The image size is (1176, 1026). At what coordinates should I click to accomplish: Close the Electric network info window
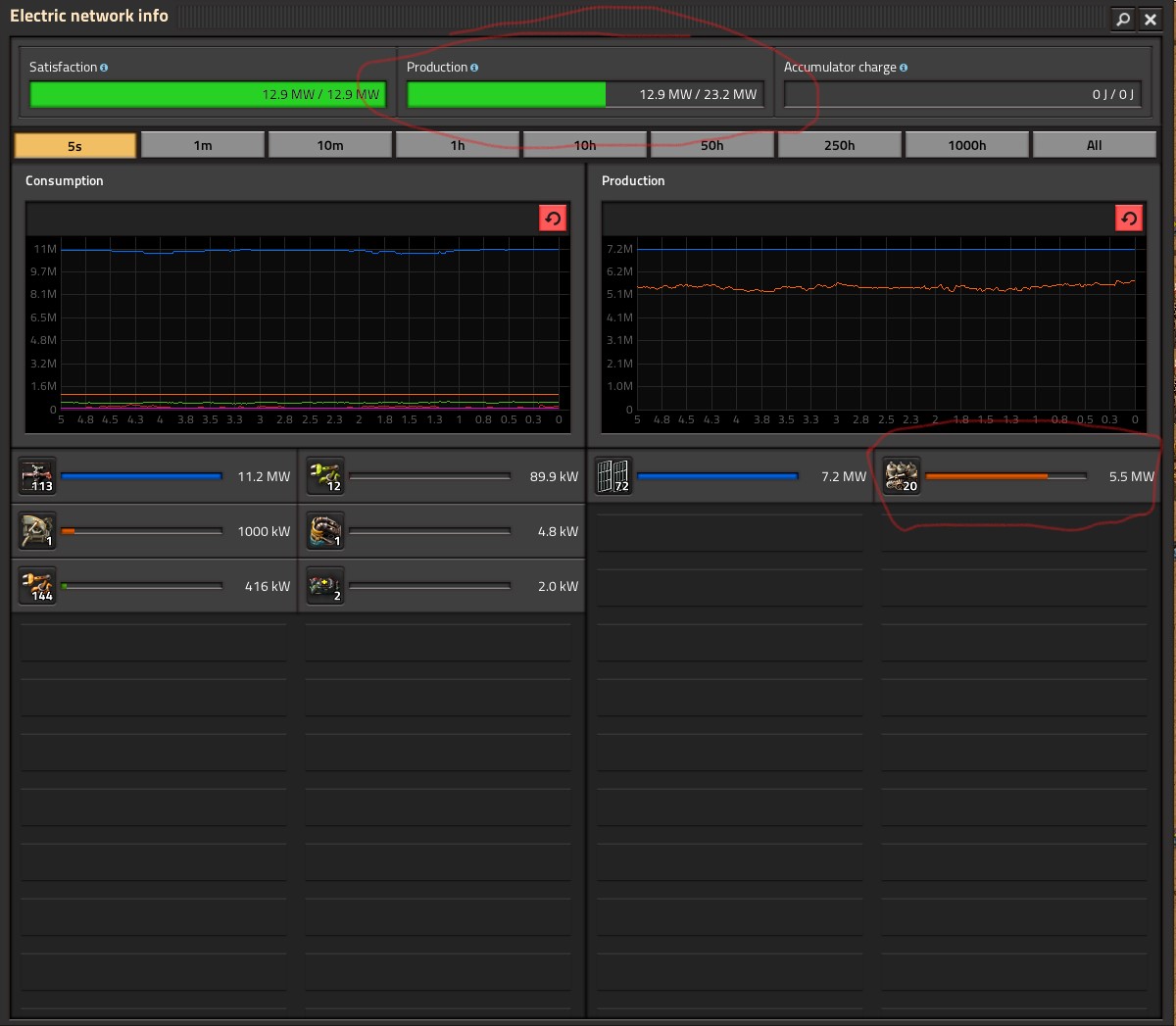[x=1151, y=19]
